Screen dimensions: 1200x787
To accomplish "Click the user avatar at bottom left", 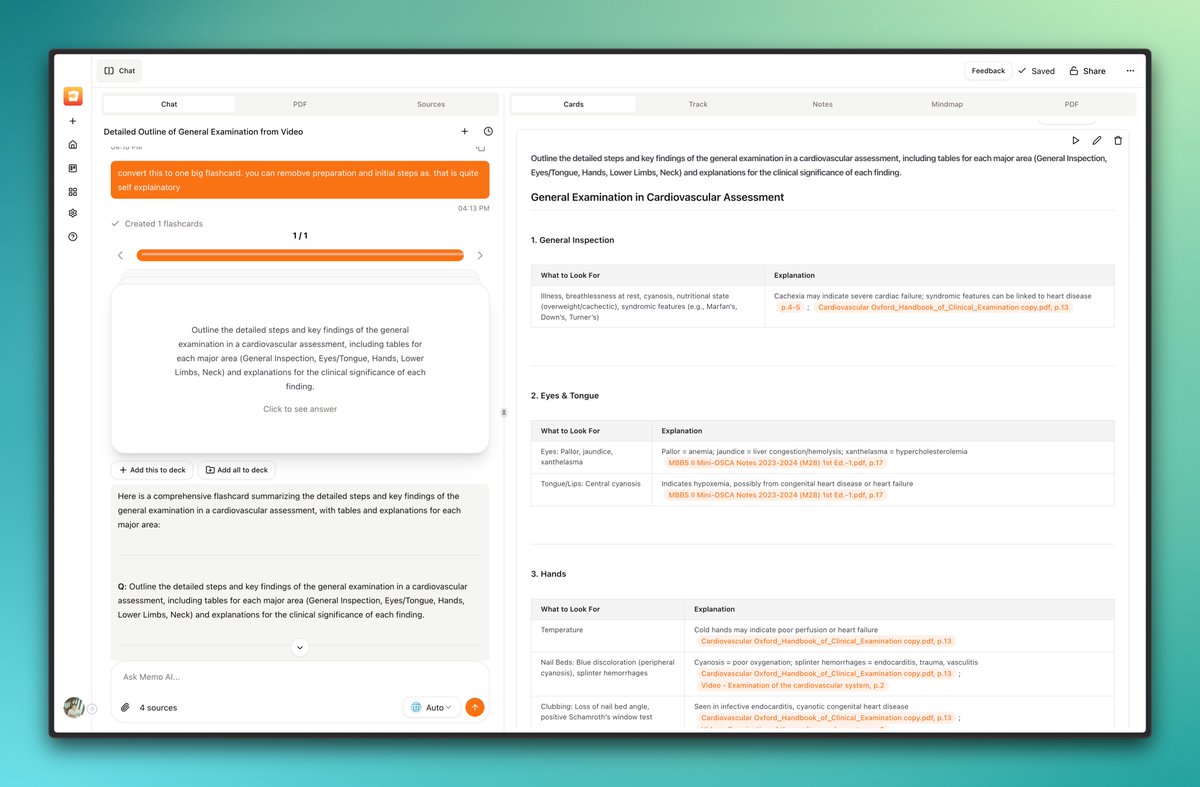I will [73, 707].
